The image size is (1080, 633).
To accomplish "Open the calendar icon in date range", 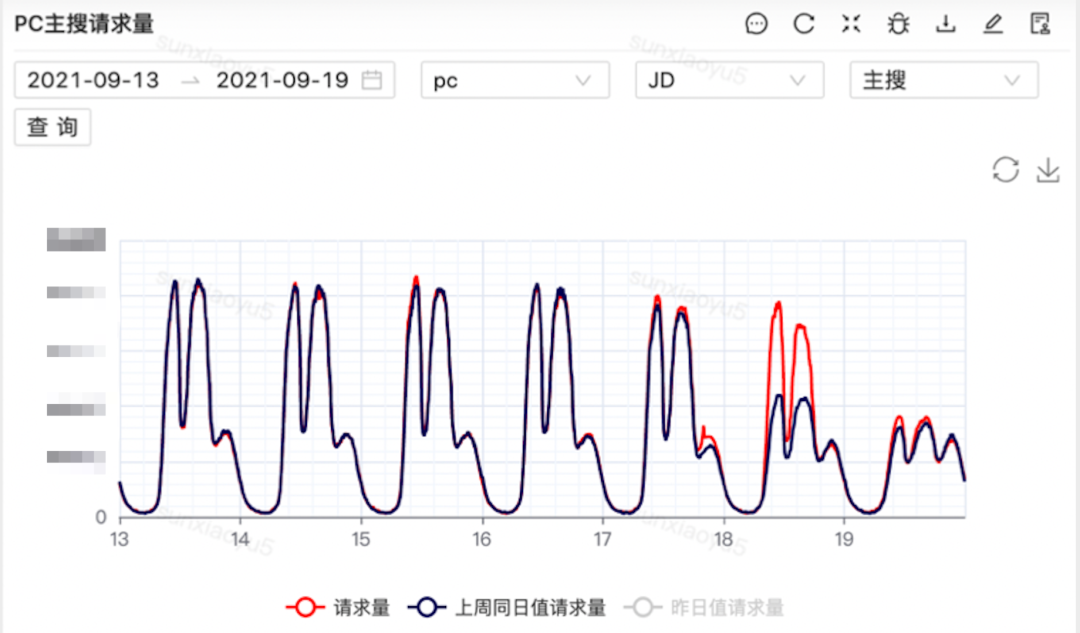I will click(x=372, y=80).
